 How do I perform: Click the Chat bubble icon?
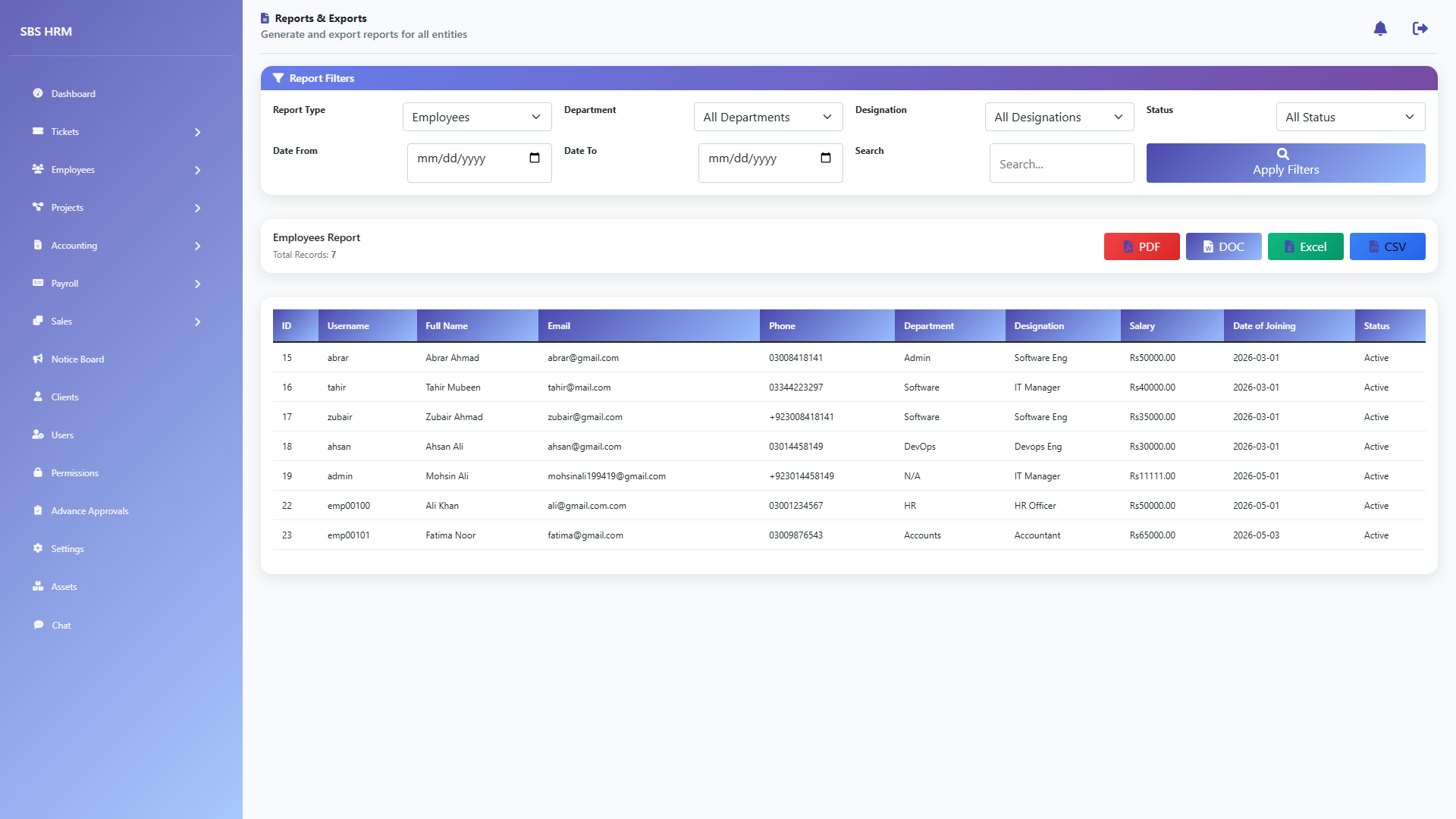tap(39, 625)
